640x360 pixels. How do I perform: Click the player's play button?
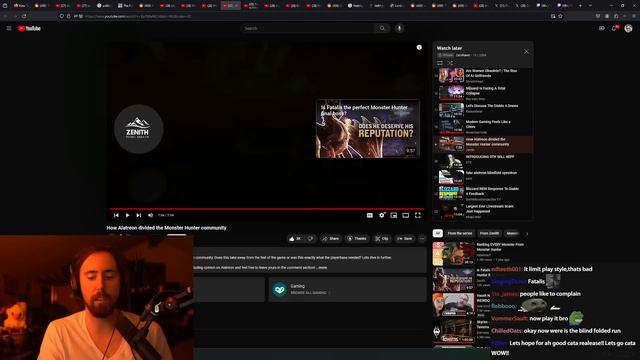coord(127,215)
